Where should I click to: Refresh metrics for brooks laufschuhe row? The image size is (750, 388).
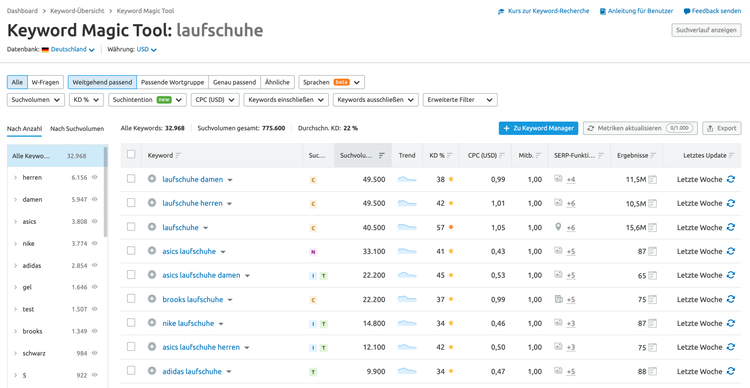pos(730,299)
